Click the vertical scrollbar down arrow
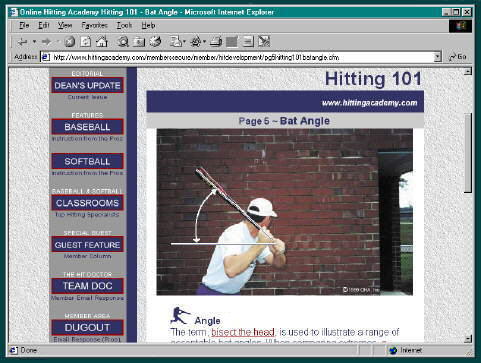The image size is (481, 363). [468, 338]
